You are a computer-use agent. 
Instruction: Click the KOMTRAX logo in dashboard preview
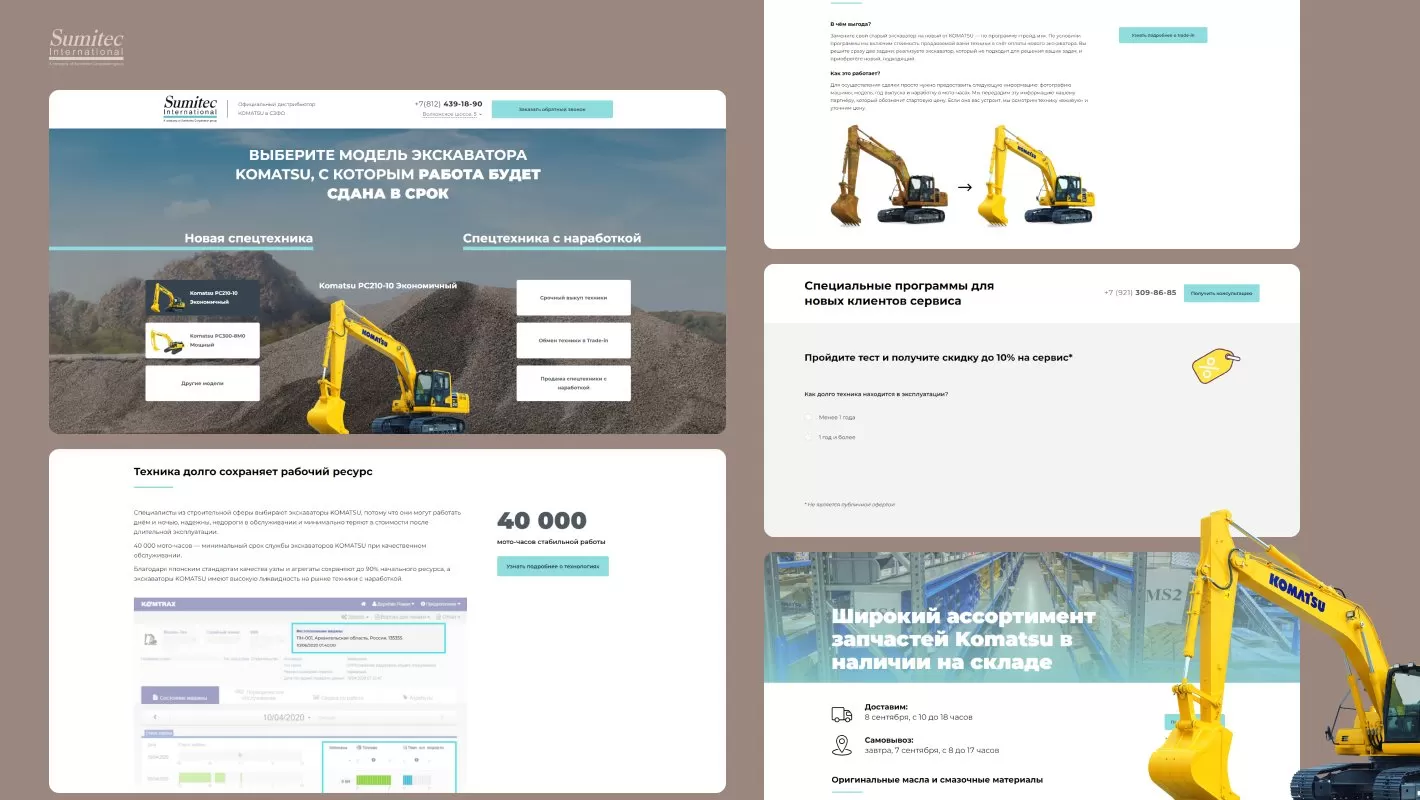point(158,604)
